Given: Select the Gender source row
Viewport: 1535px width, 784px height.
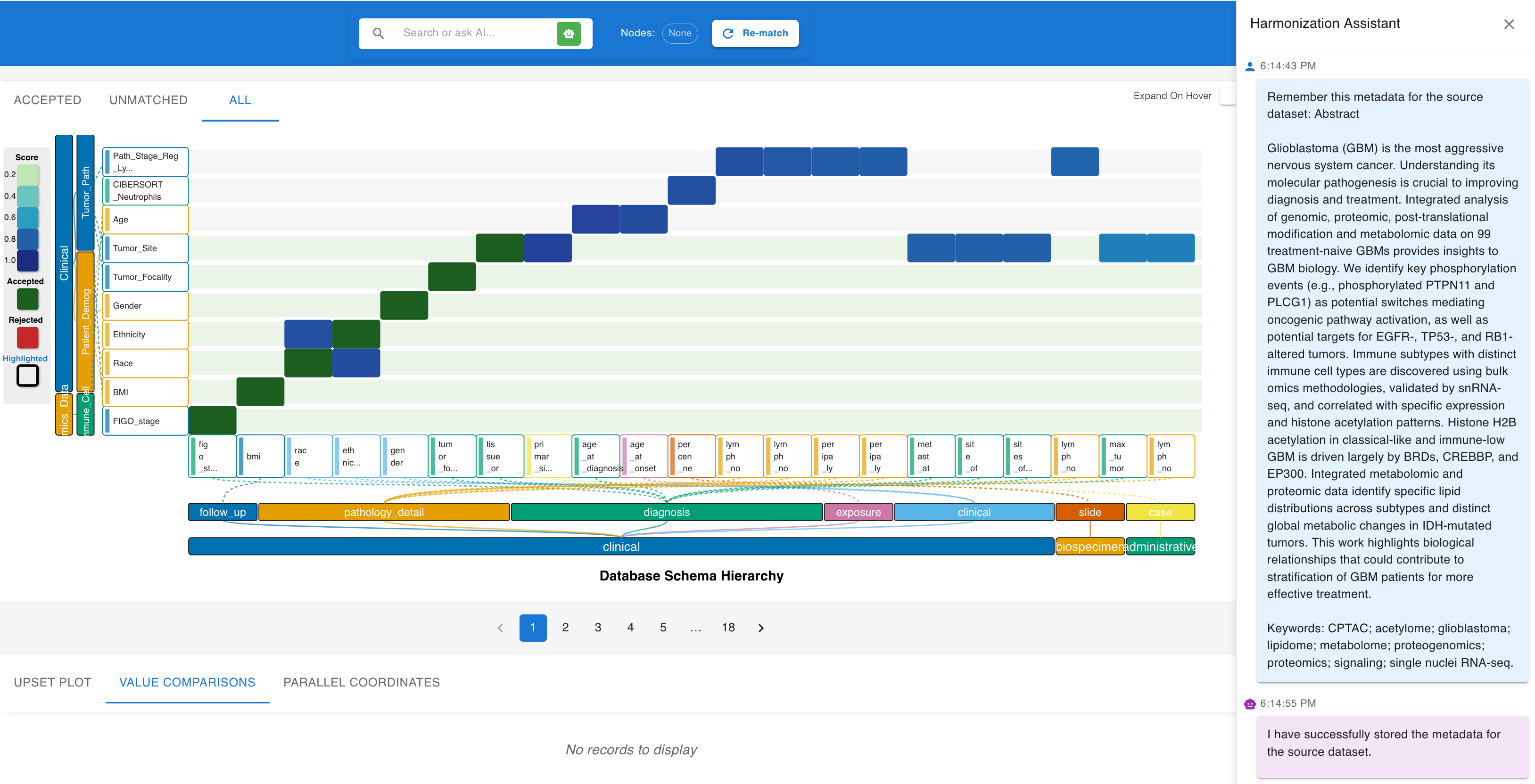Looking at the screenshot, I should (145, 306).
